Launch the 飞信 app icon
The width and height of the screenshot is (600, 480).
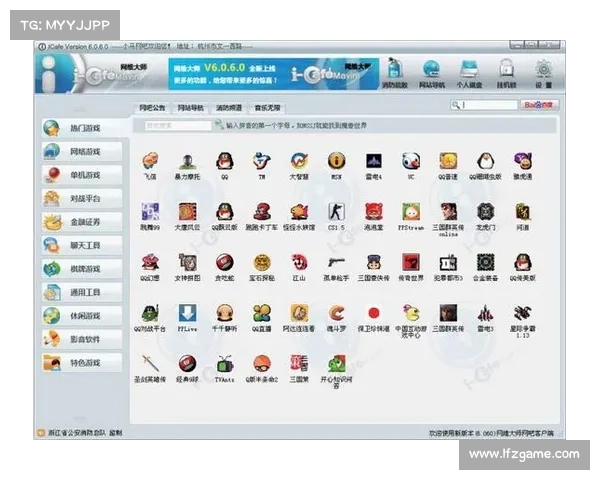pos(150,162)
